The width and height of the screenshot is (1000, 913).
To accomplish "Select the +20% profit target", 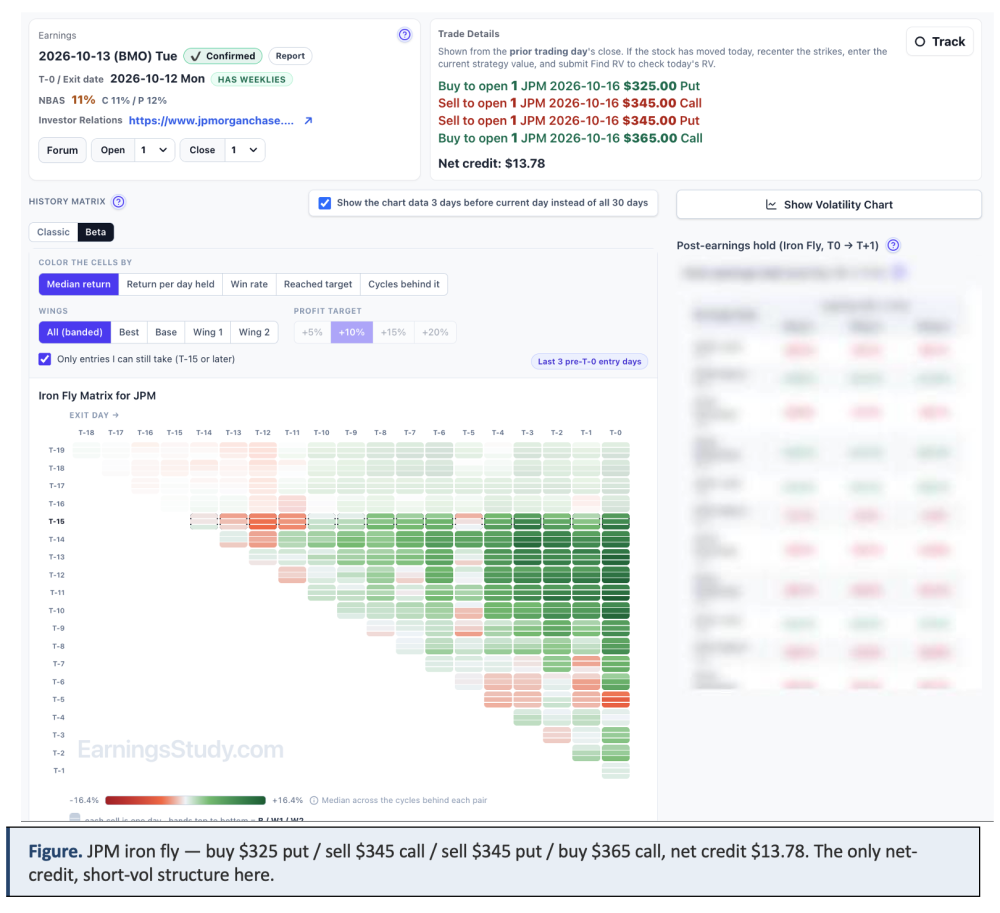I will [x=435, y=332].
